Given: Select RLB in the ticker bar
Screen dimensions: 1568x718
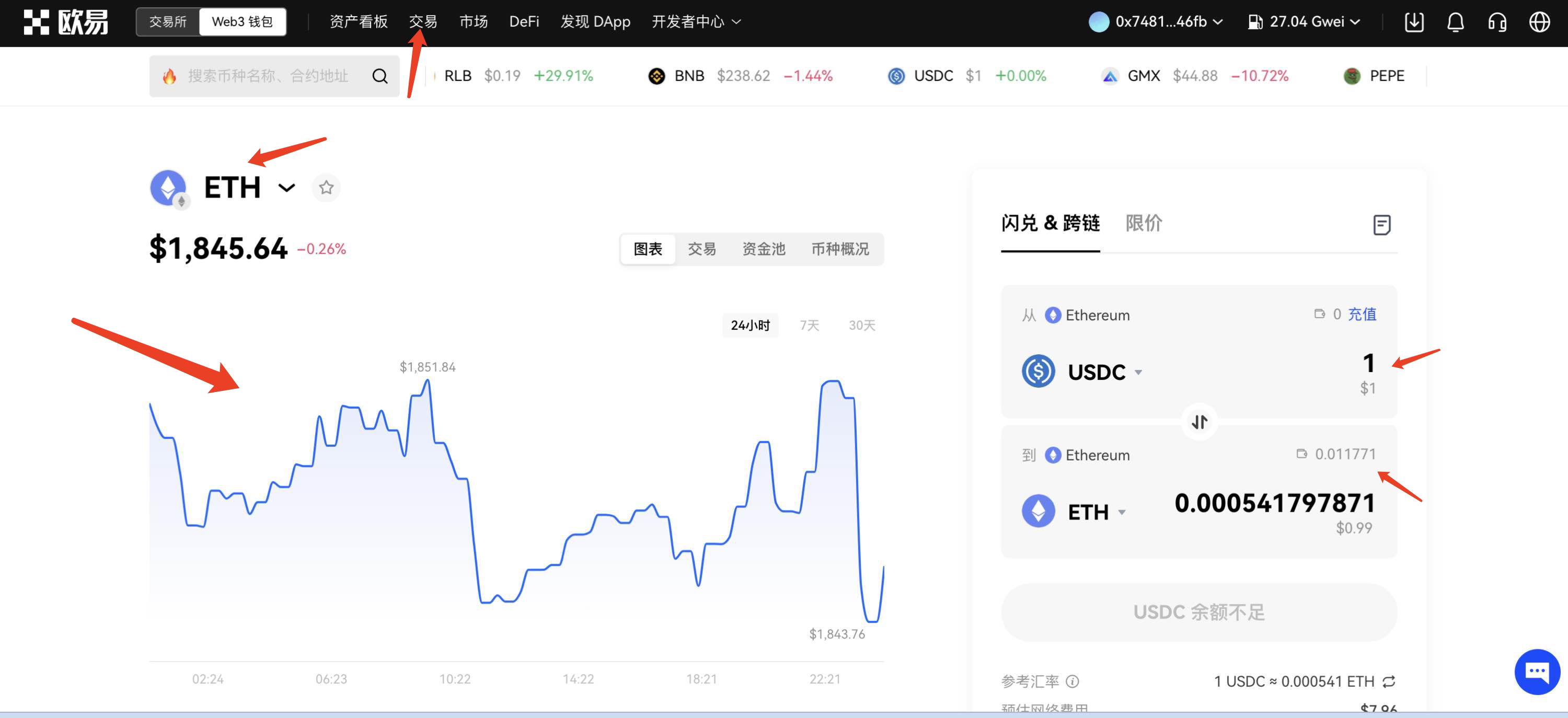Looking at the screenshot, I should (518, 76).
